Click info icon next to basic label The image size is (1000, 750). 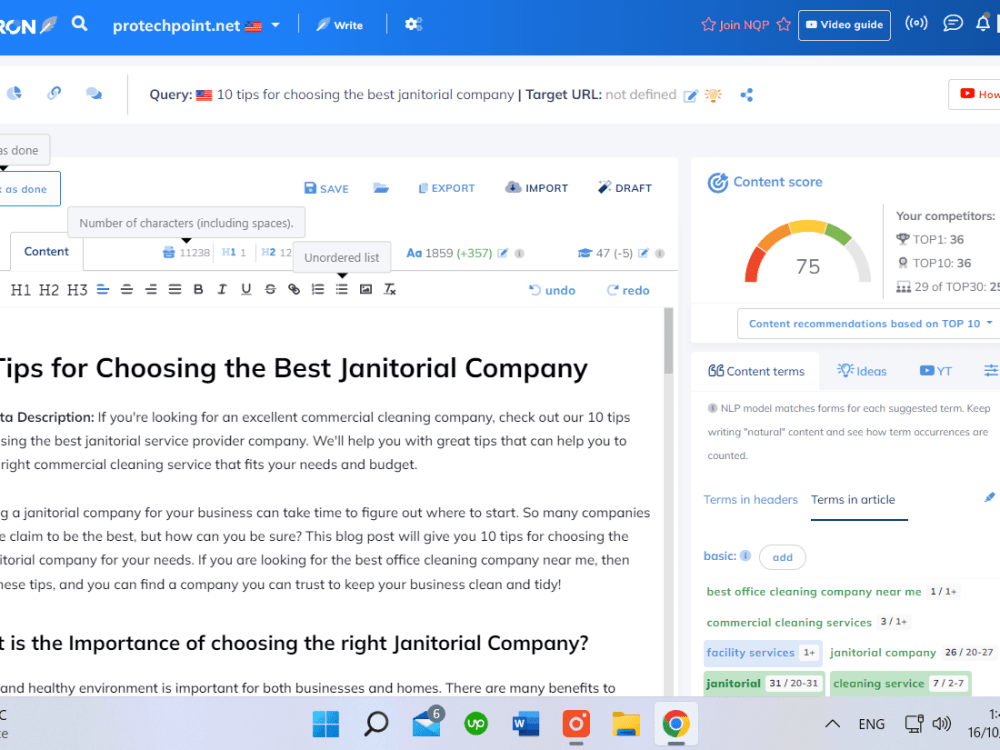click(746, 555)
